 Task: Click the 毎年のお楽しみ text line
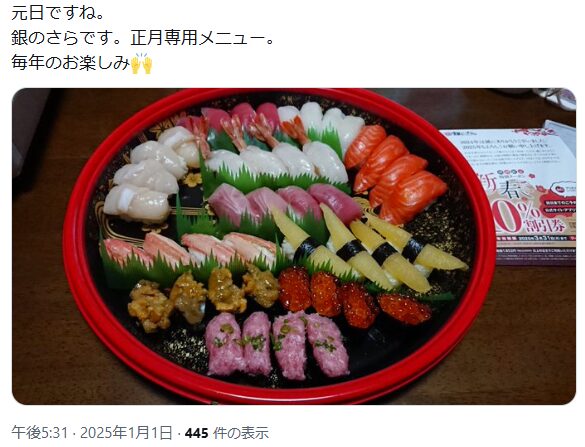tap(82, 63)
